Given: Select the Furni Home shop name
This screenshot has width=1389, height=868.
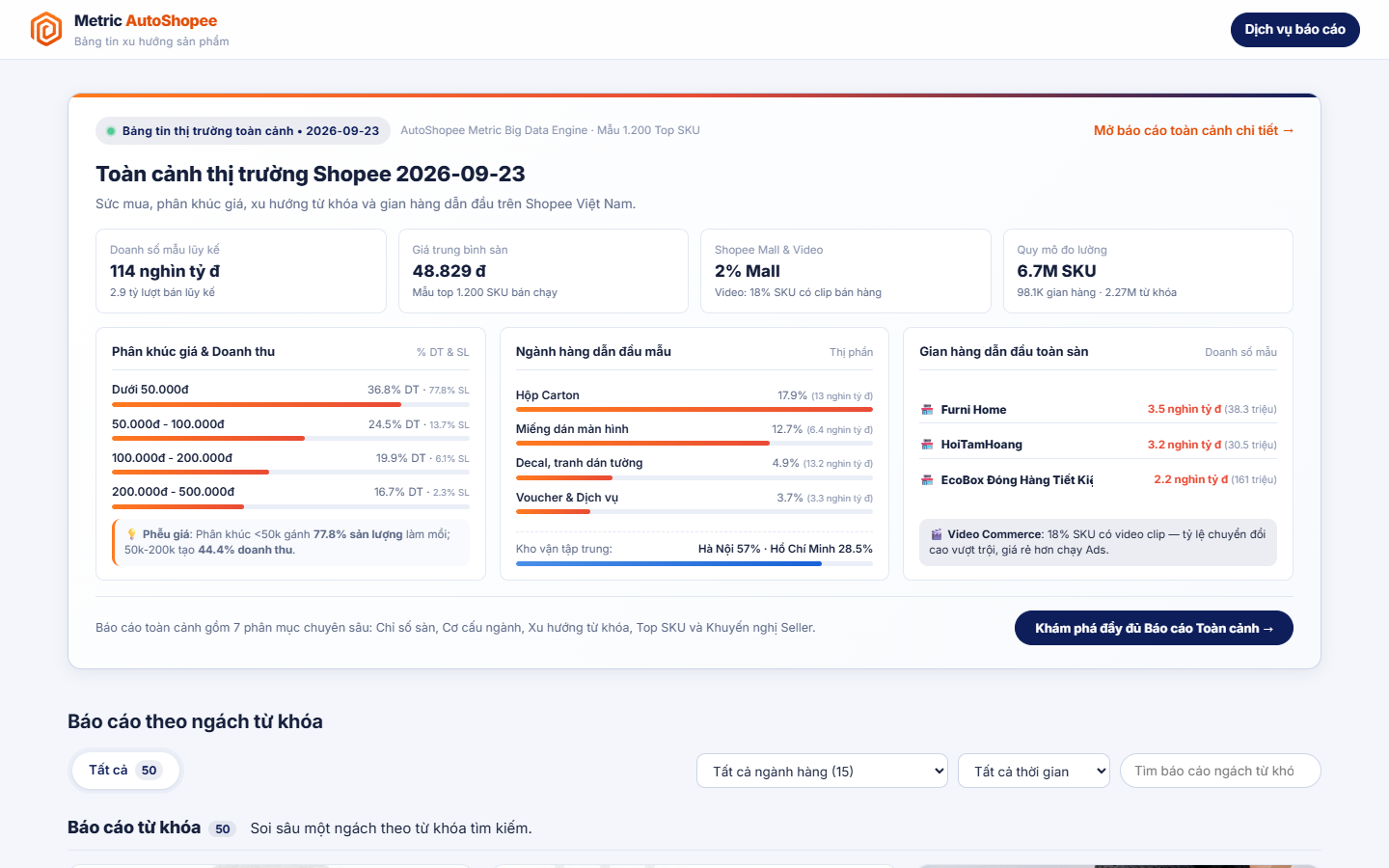Looking at the screenshot, I should pyautogui.click(x=973, y=410).
